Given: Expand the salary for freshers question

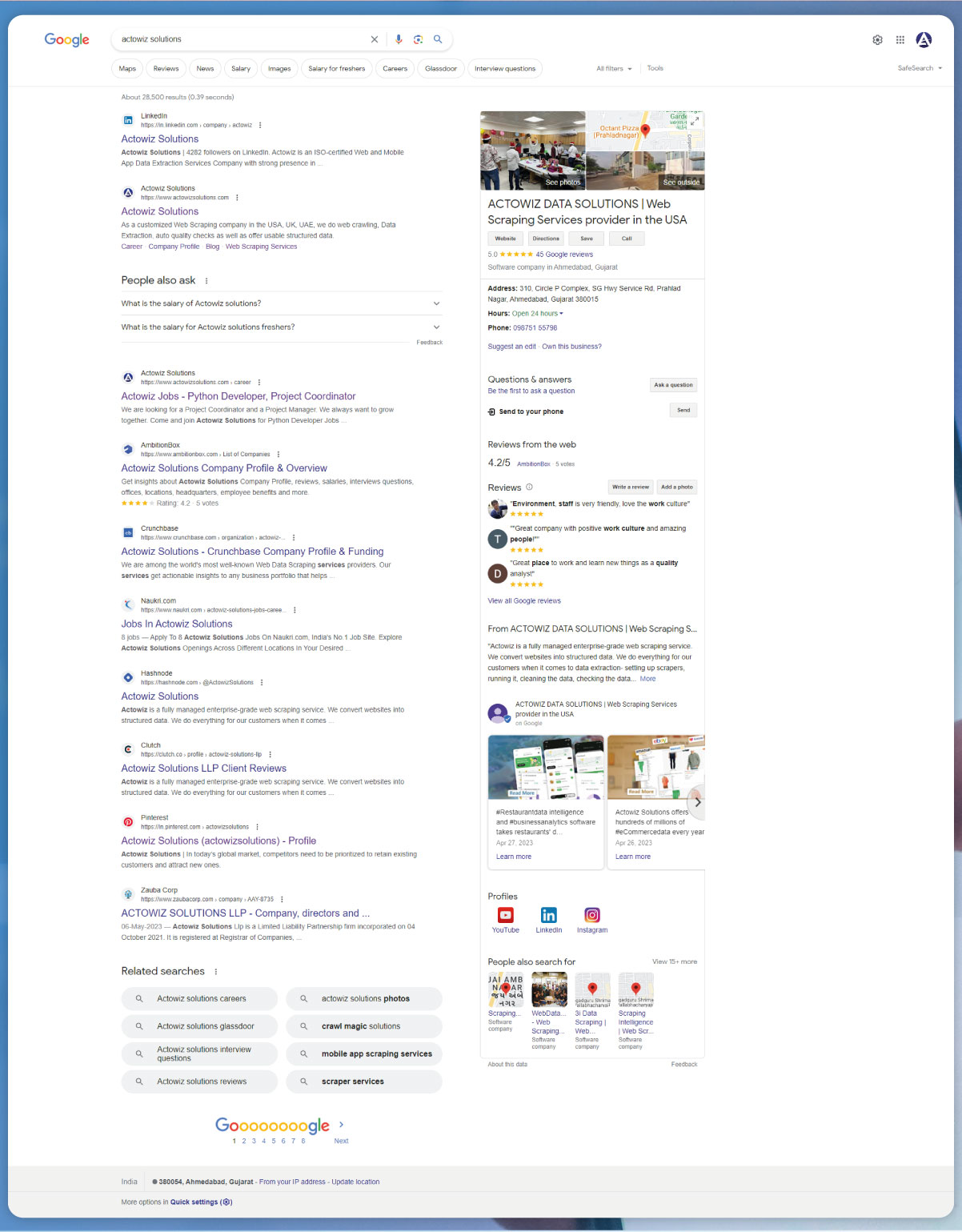Looking at the screenshot, I should click(x=282, y=327).
